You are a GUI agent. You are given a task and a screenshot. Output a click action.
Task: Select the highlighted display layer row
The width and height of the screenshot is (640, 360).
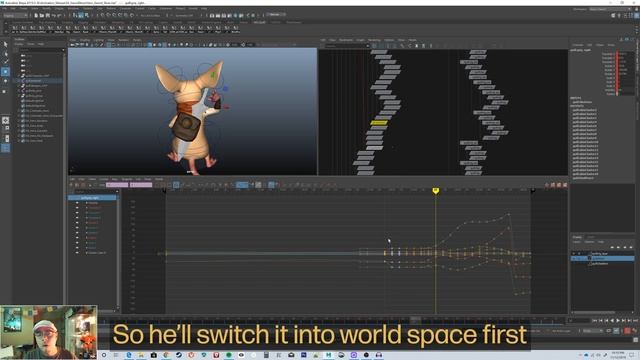pos(603,258)
